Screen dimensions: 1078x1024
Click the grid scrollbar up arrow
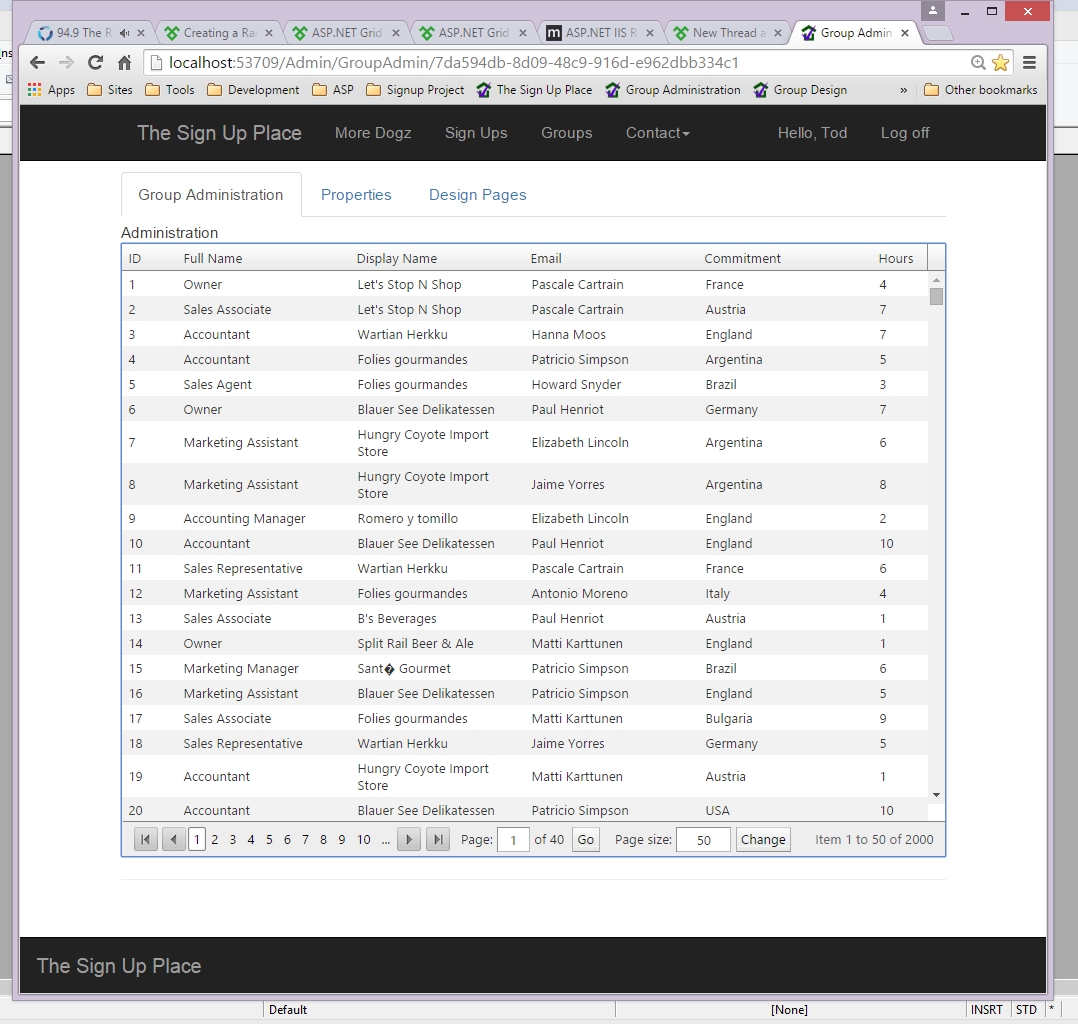click(x=936, y=280)
